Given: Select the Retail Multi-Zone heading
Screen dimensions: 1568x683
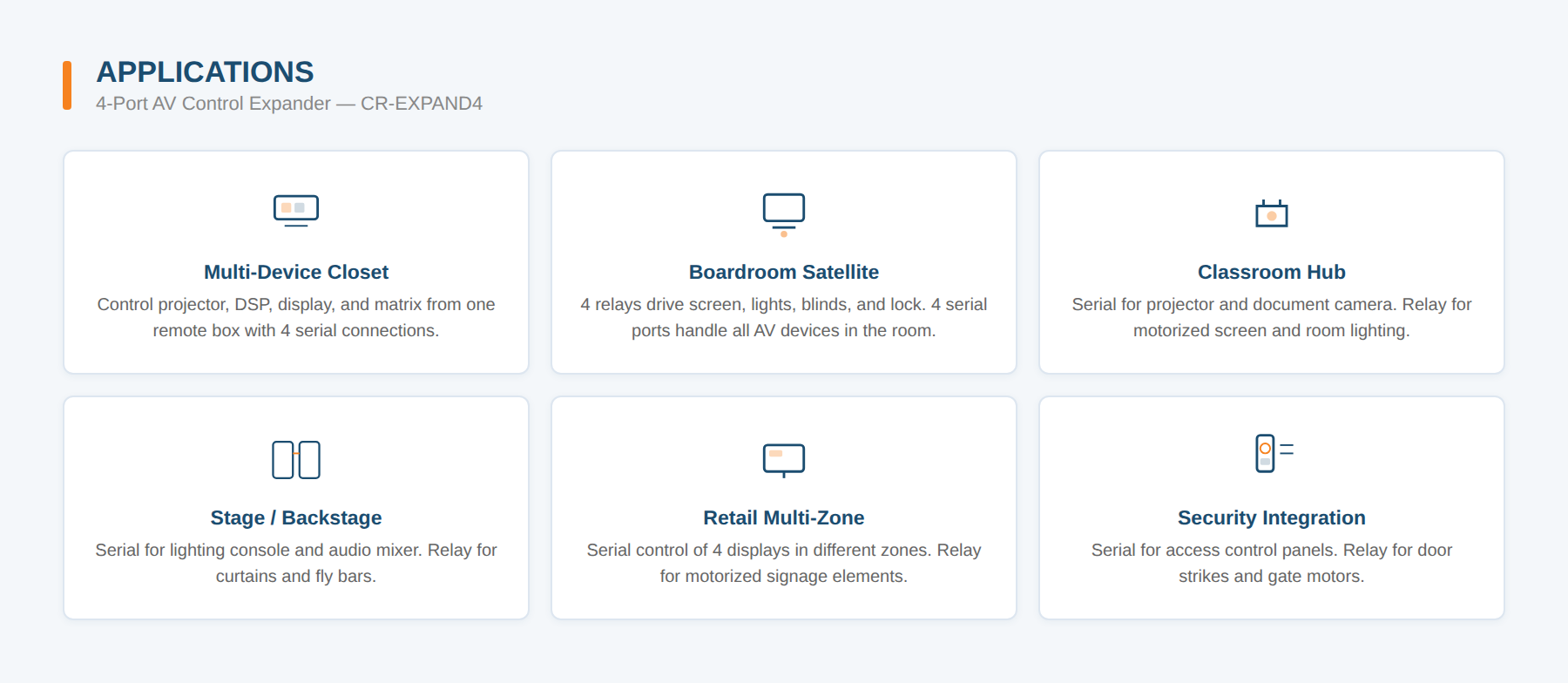Looking at the screenshot, I should [x=784, y=517].
